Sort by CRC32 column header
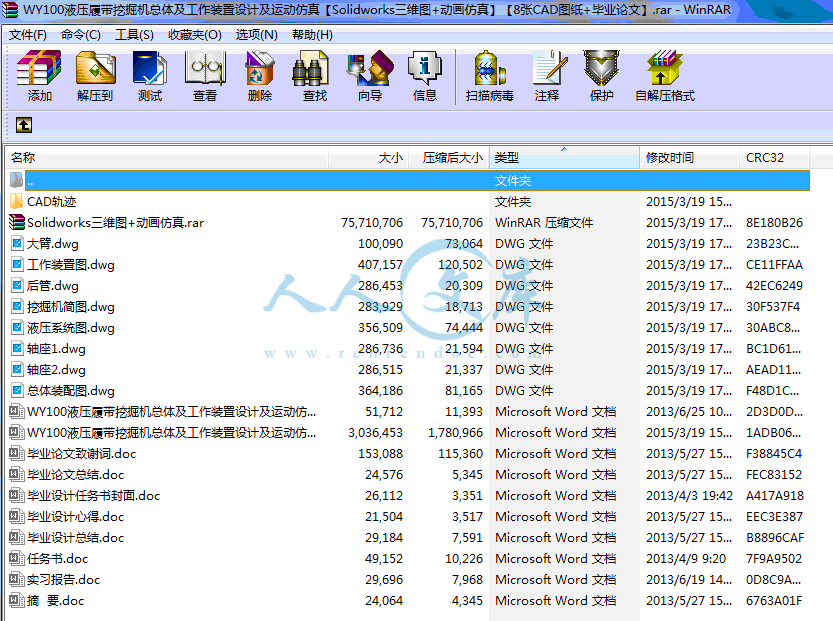The width and height of the screenshot is (833, 621). 775,158
